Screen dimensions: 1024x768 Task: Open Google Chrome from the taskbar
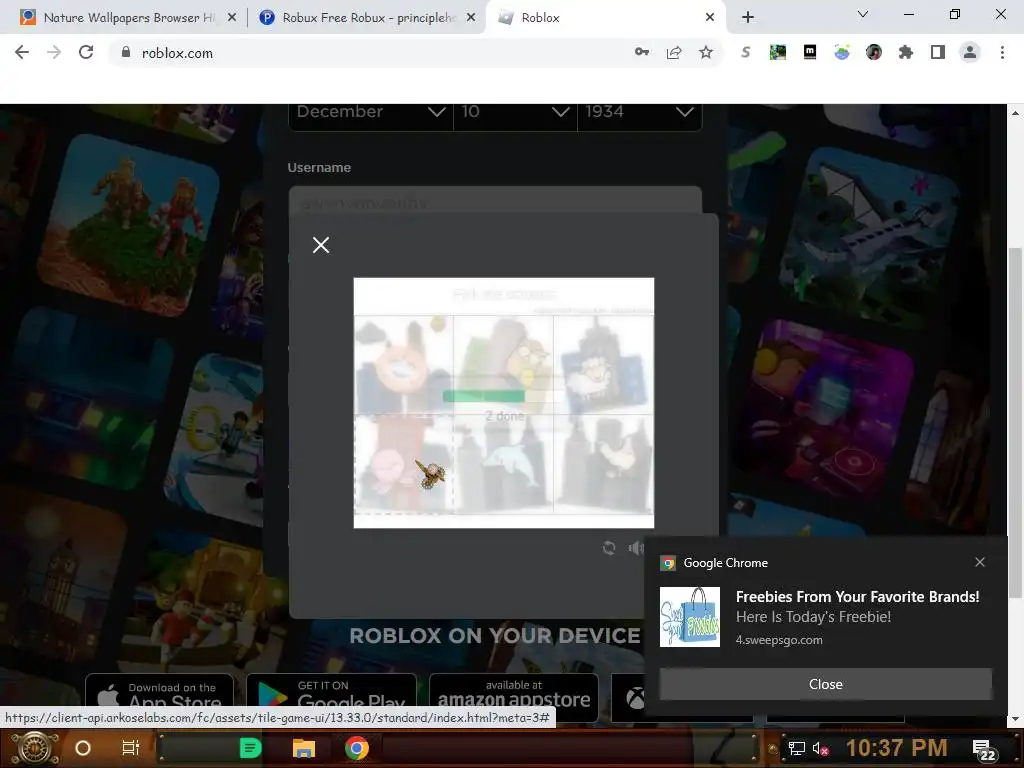click(x=357, y=748)
